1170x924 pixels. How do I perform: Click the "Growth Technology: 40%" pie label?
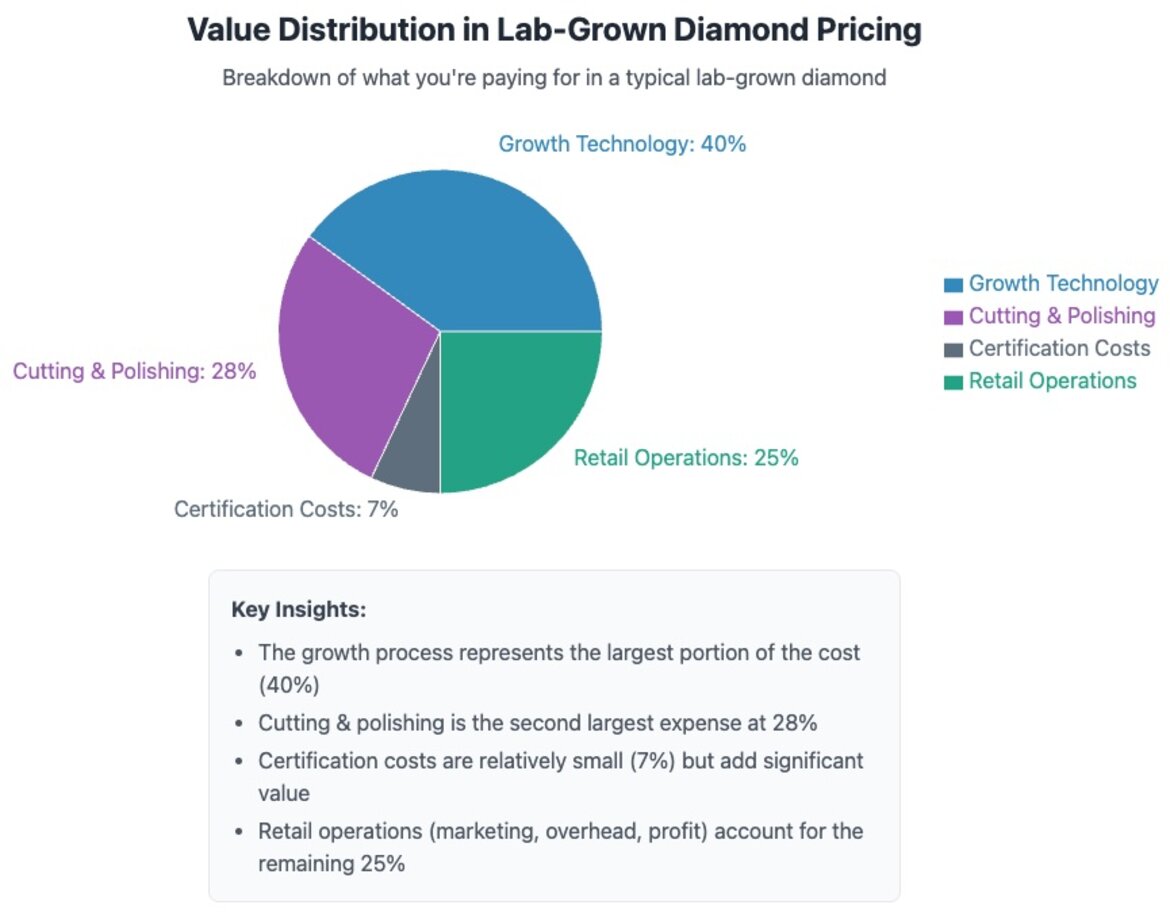[622, 144]
